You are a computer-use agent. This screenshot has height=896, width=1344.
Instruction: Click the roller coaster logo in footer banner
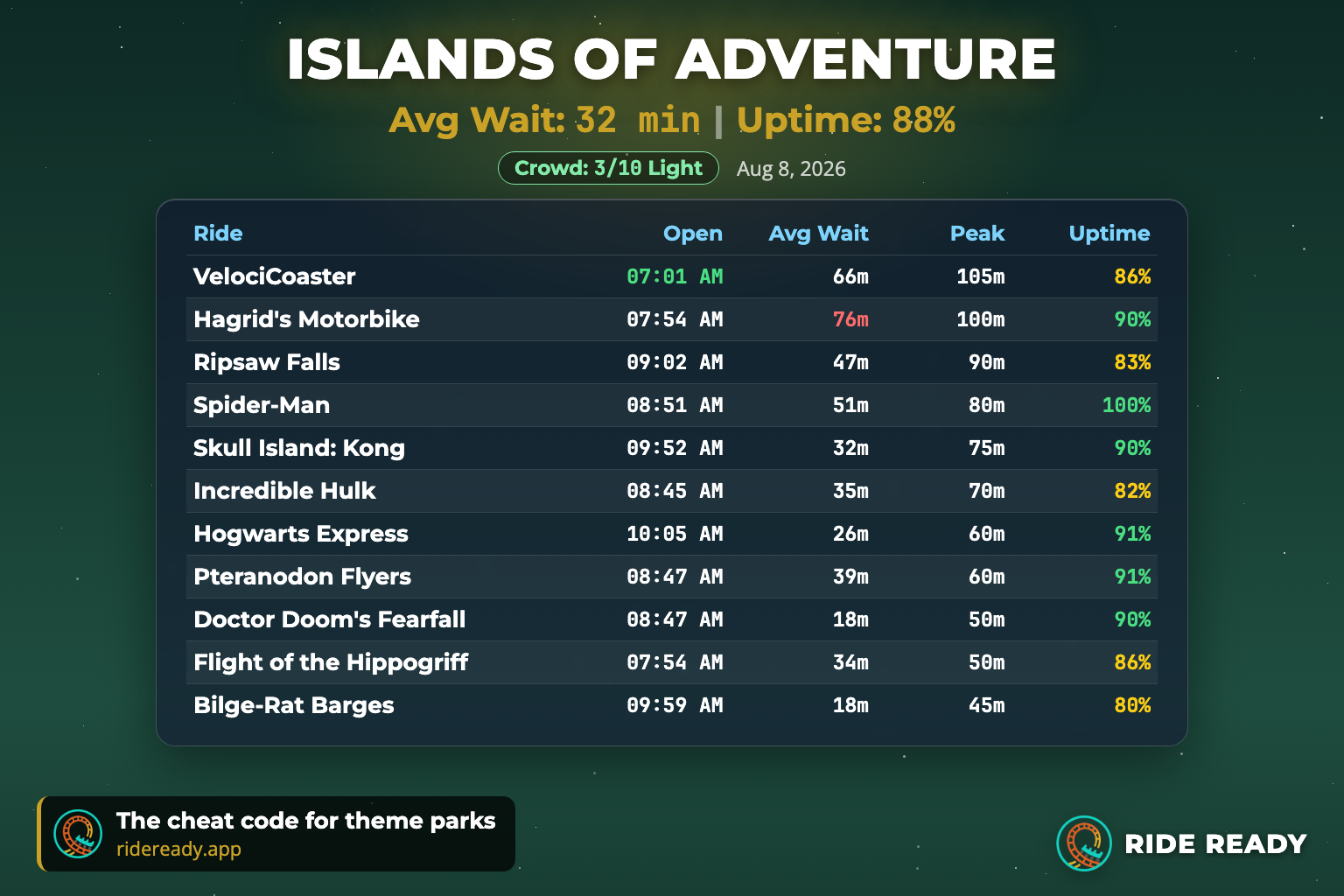[x=78, y=834]
